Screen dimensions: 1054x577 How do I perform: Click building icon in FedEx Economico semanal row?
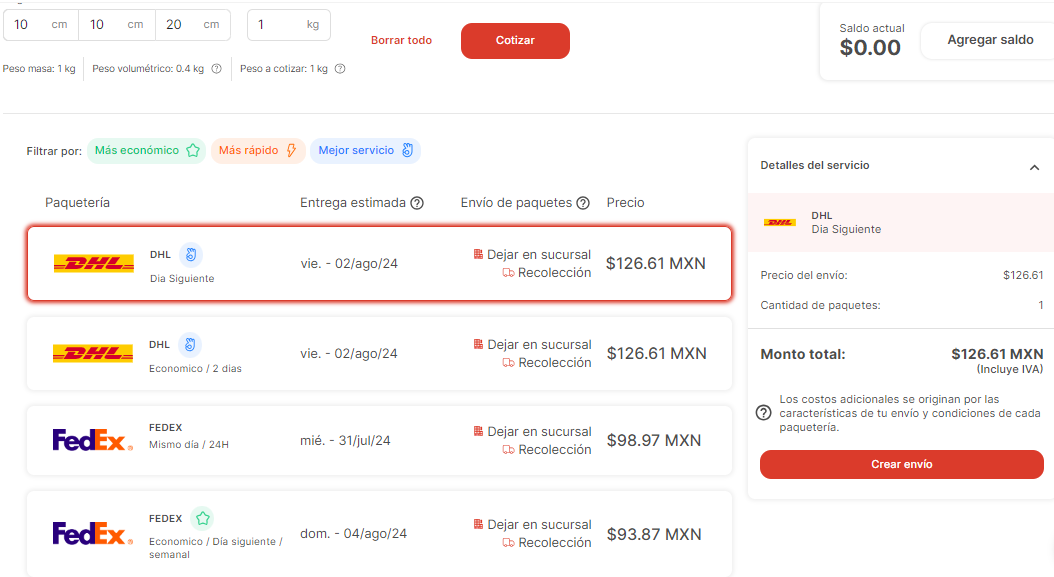coord(478,524)
